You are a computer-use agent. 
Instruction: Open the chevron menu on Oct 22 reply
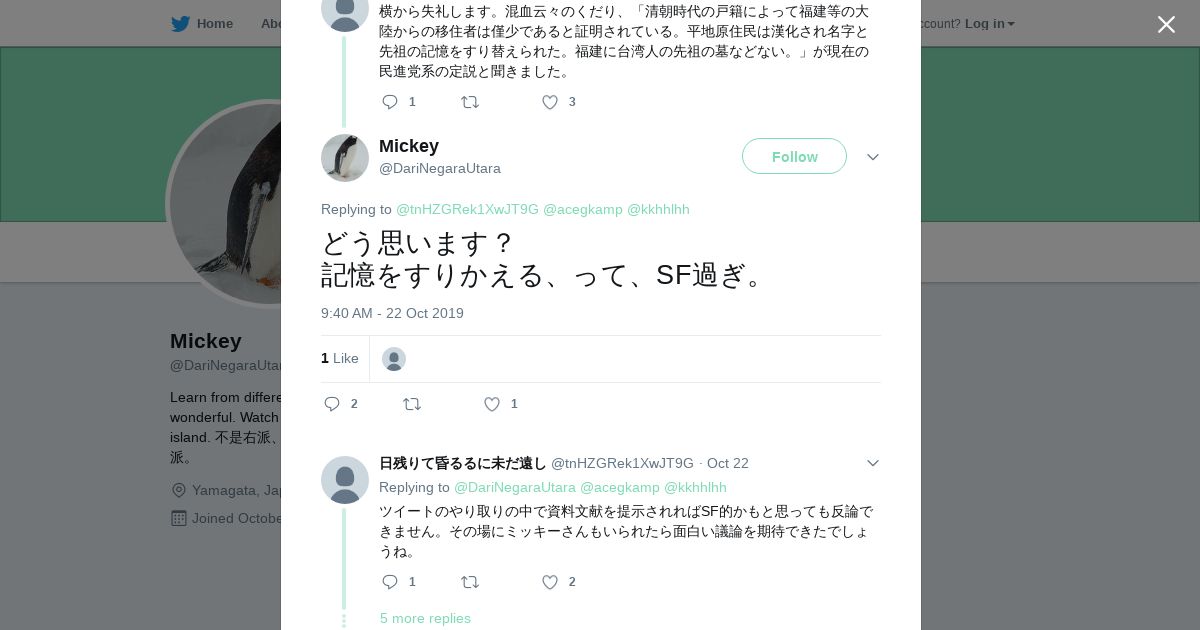(x=873, y=463)
